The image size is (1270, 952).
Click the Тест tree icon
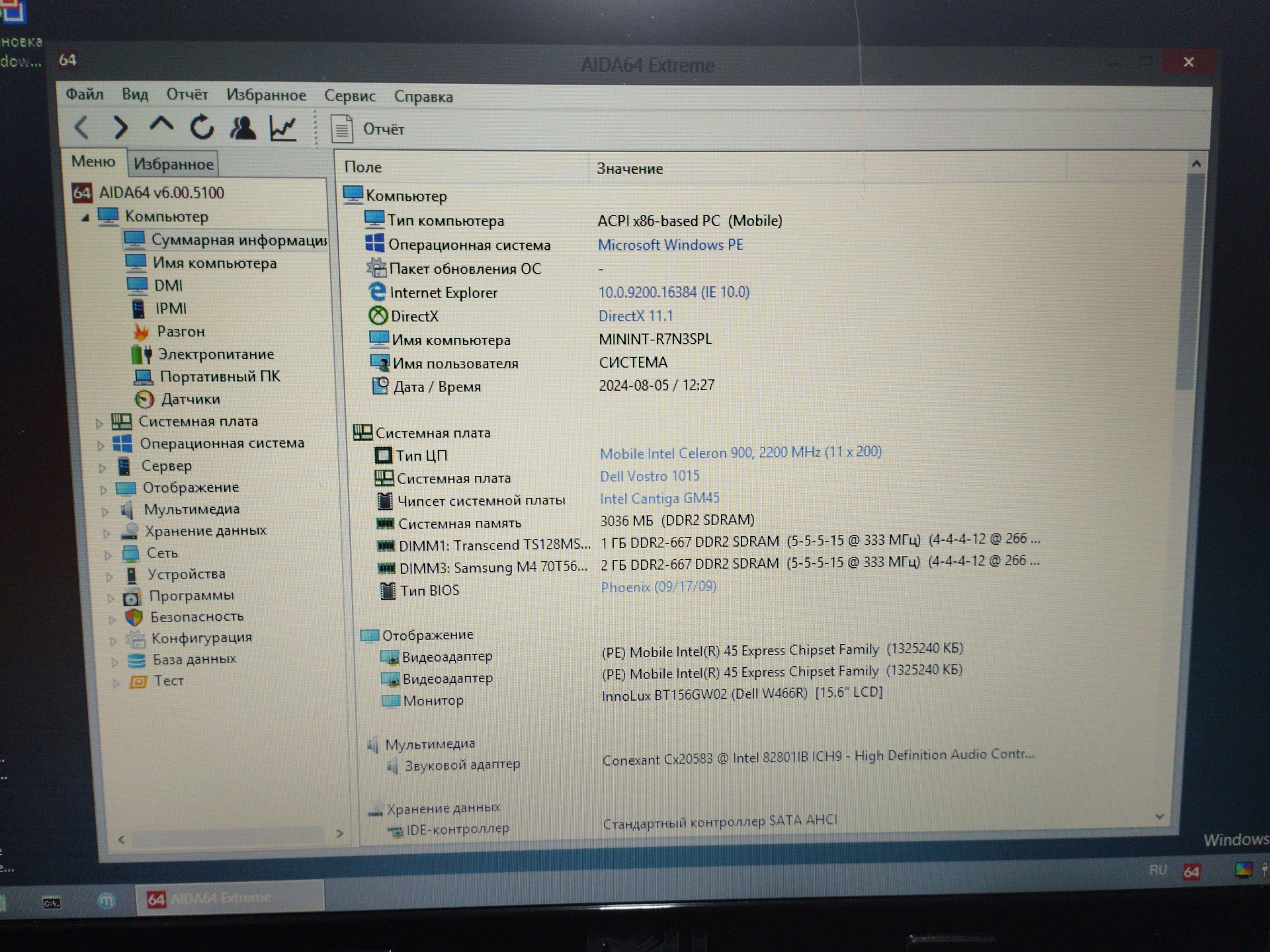(138, 681)
